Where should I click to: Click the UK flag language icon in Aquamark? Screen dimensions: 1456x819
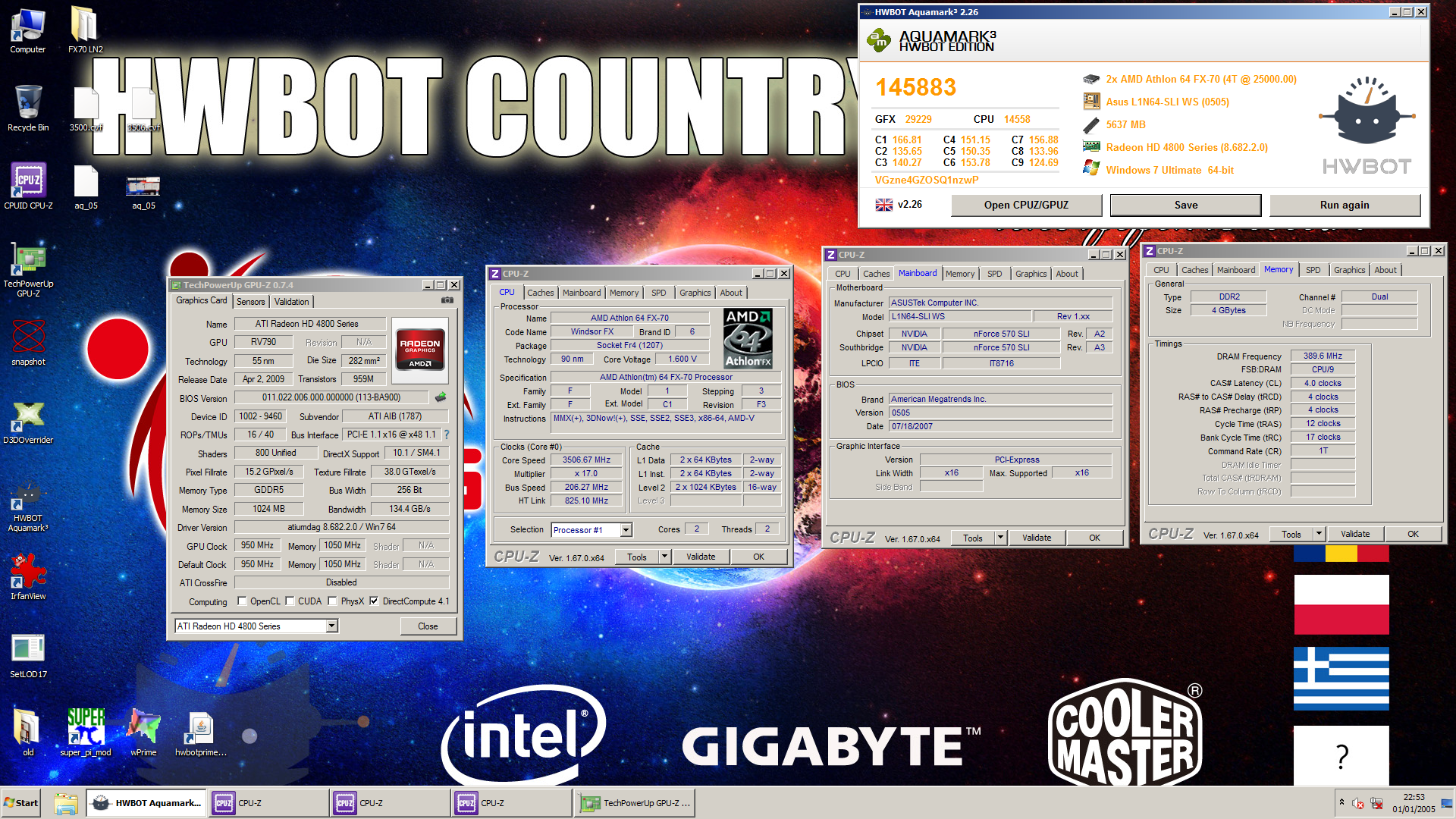[884, 205]
